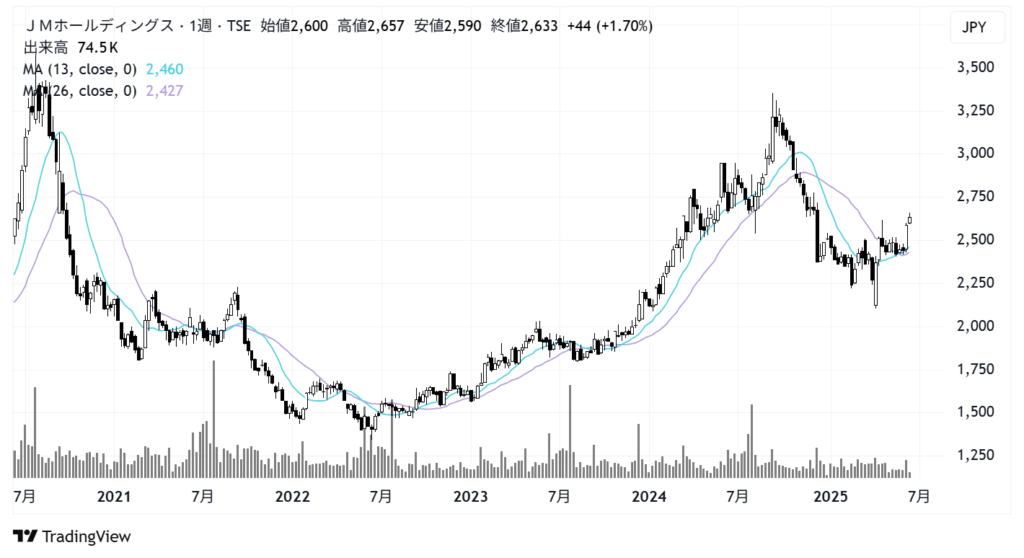Click the 2,750 price axis label

pyautogui.click(x=975, y=196)
